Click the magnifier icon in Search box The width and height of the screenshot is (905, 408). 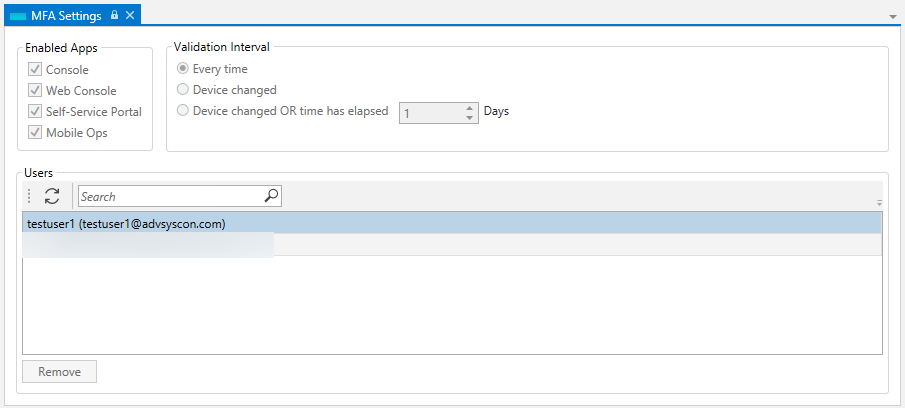click(271, 196)
